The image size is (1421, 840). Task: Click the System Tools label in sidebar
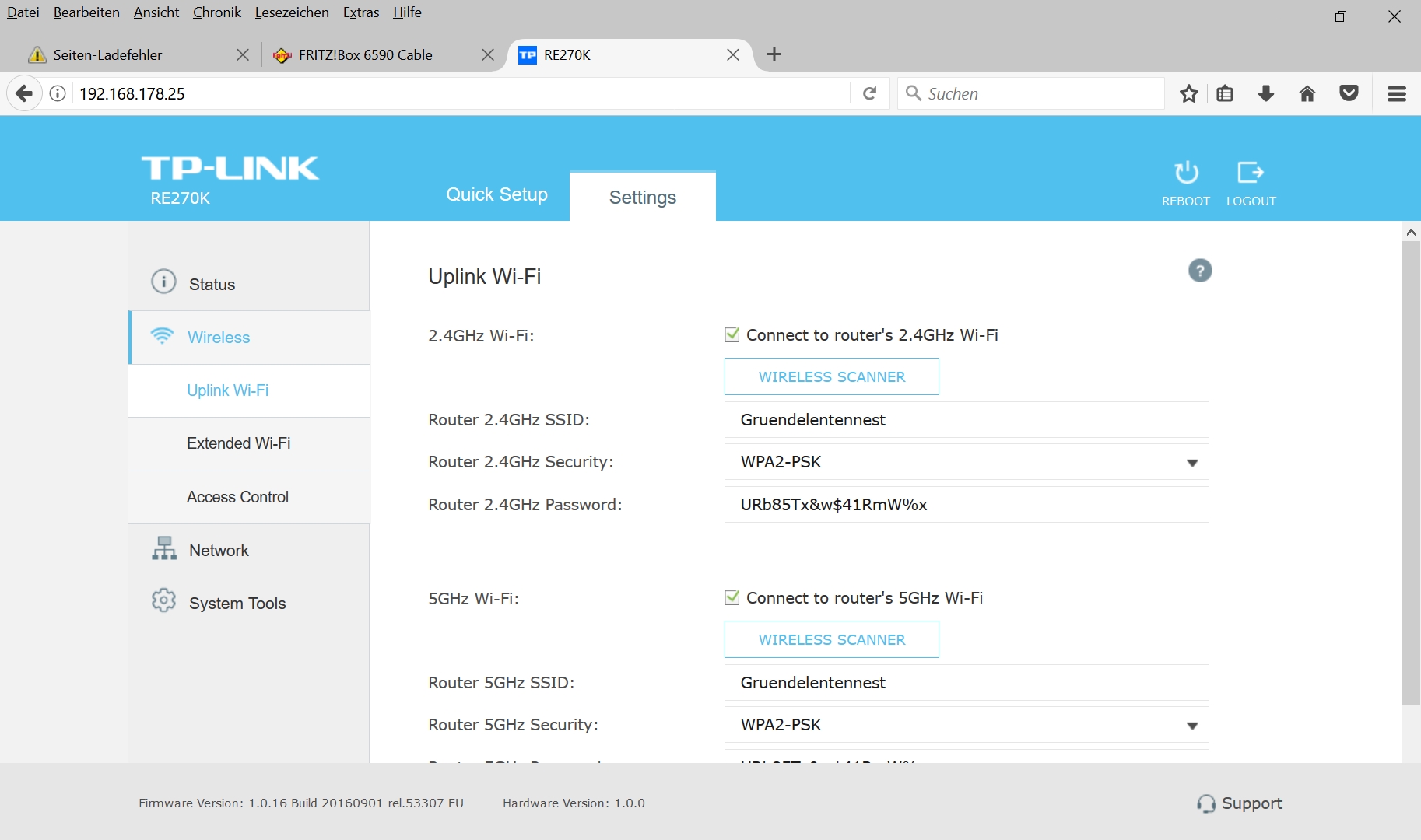(x=237, y=604)
